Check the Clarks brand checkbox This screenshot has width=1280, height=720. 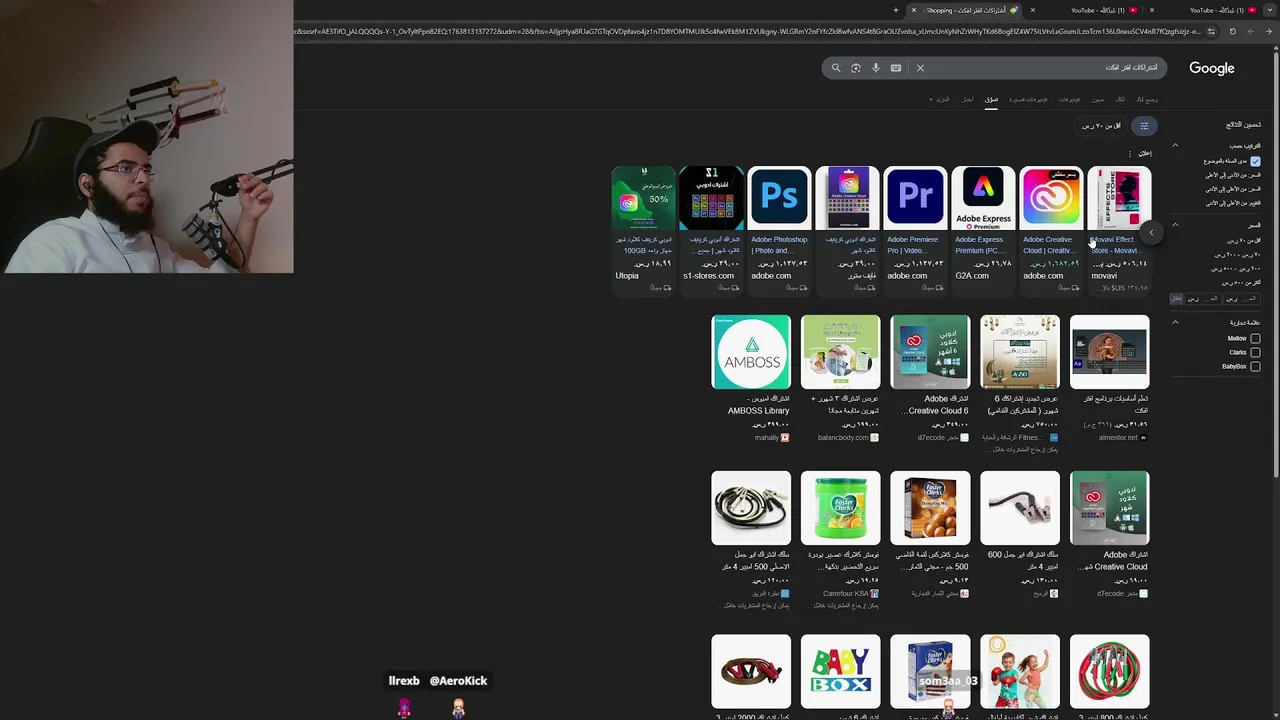[1255, 352]
